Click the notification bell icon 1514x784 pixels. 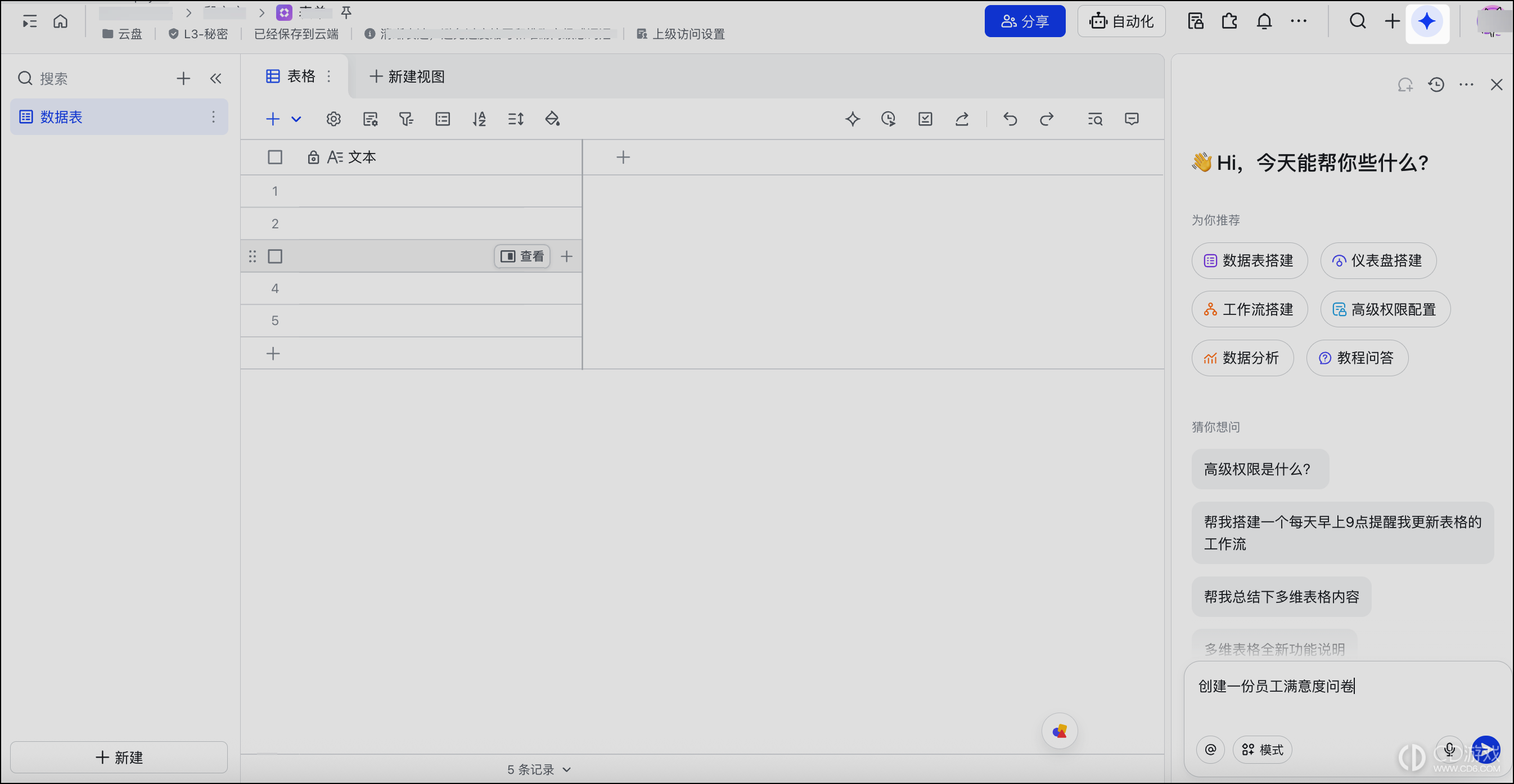pyautogui.click(x=1264, y=22)
